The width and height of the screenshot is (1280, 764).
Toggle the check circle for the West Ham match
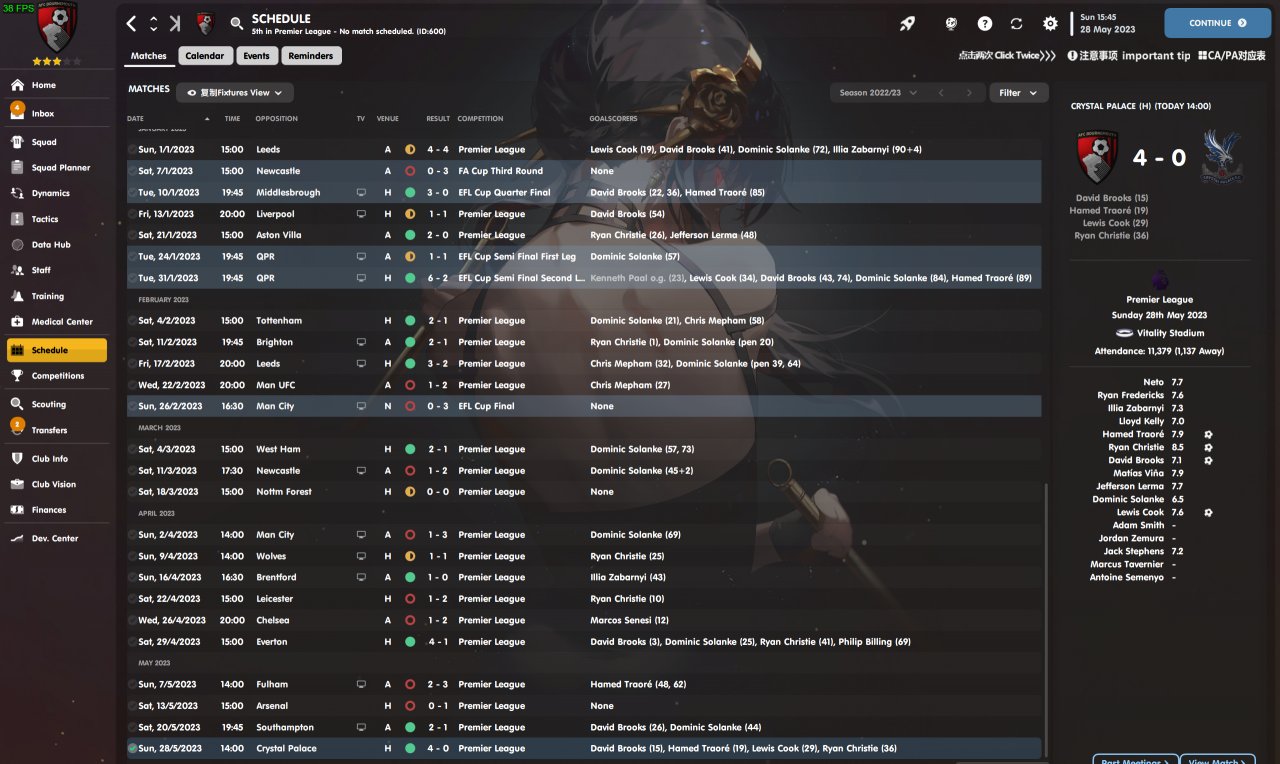click(x=133, y=449)
